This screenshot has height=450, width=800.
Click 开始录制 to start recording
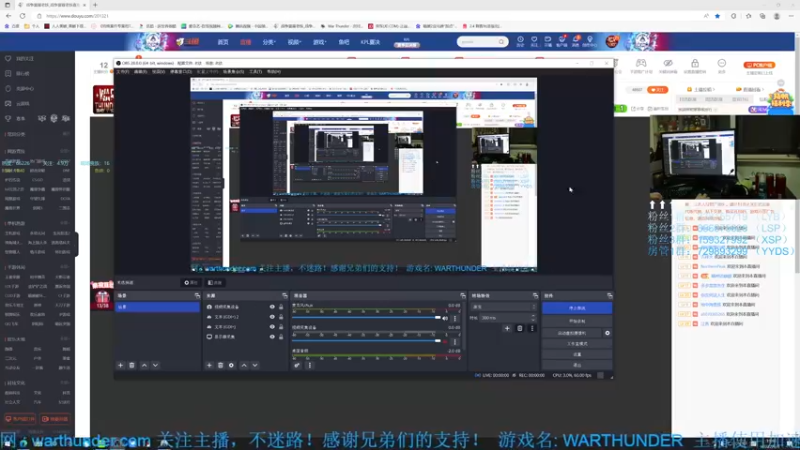577,321
